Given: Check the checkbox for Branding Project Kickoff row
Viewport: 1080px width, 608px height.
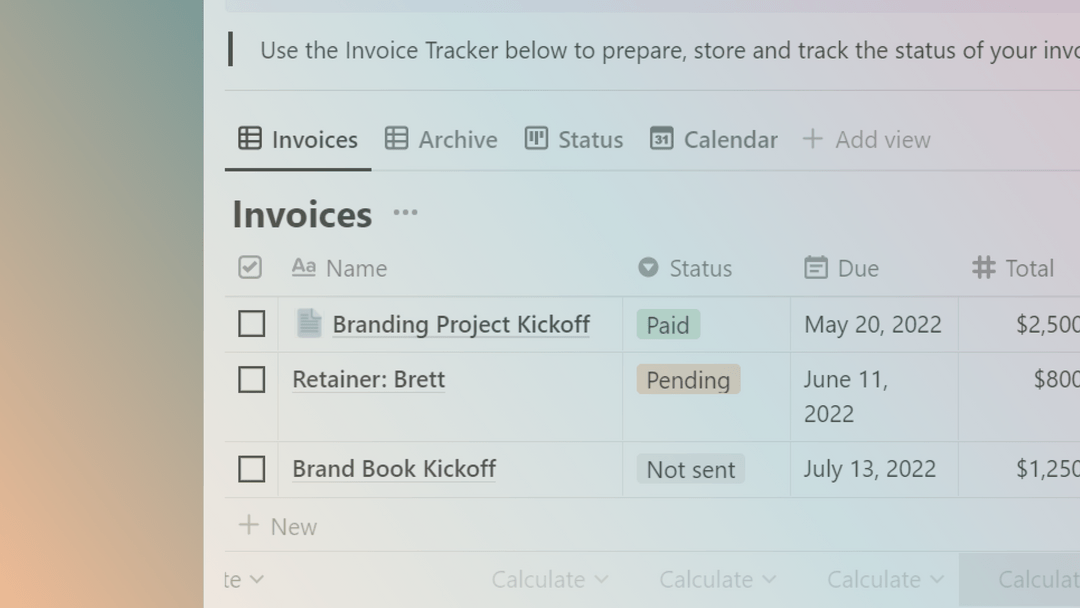Looking at the screenshot, I should coord(250,323).
